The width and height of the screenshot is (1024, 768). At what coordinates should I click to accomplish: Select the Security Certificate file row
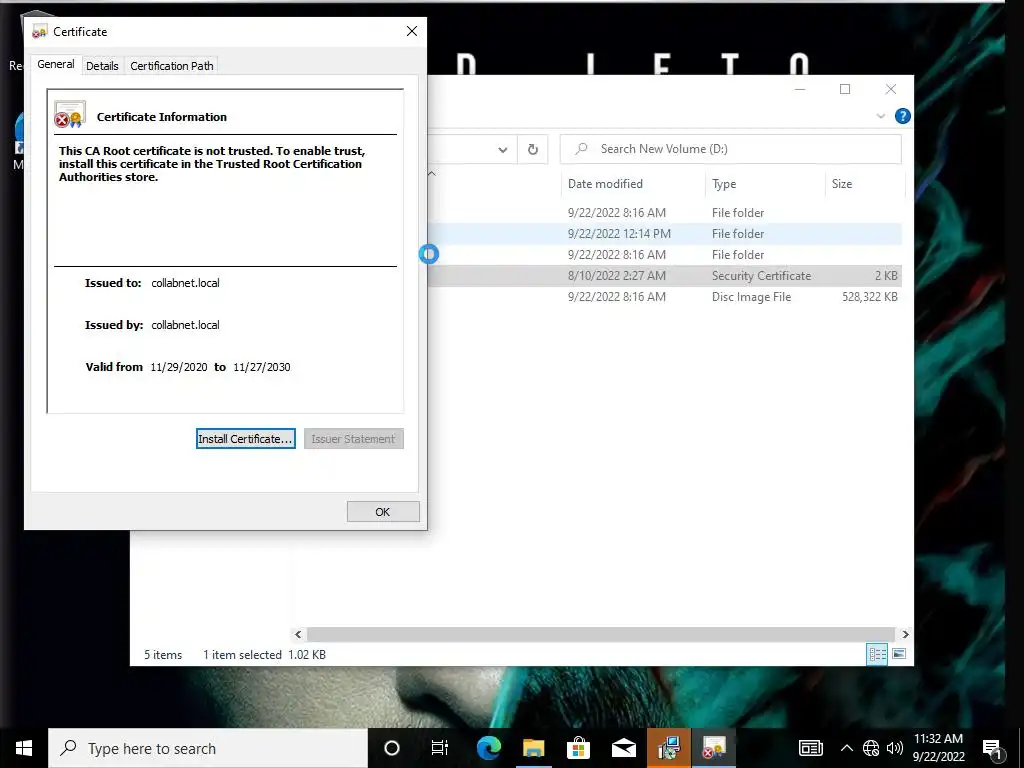(x=665, y=276)
